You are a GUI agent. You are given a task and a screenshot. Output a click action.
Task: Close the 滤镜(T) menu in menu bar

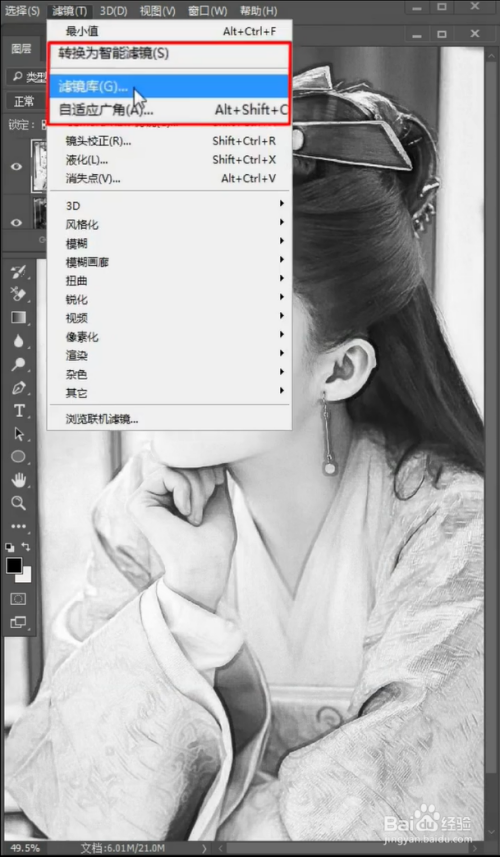[70, 10]
